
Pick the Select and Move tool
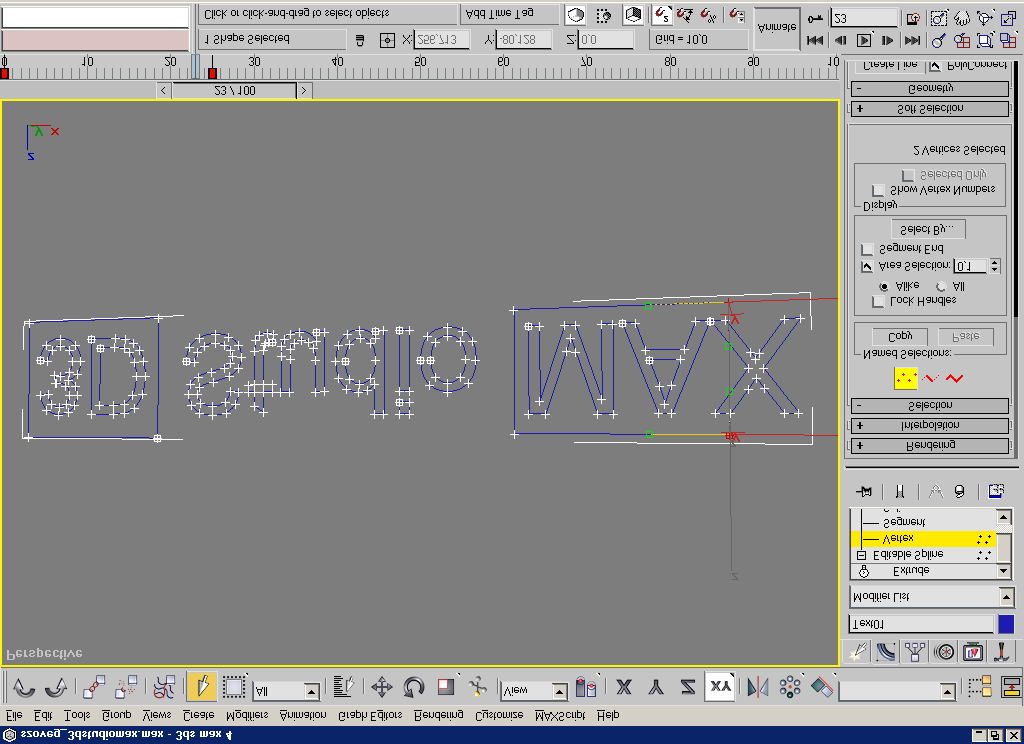381,687
